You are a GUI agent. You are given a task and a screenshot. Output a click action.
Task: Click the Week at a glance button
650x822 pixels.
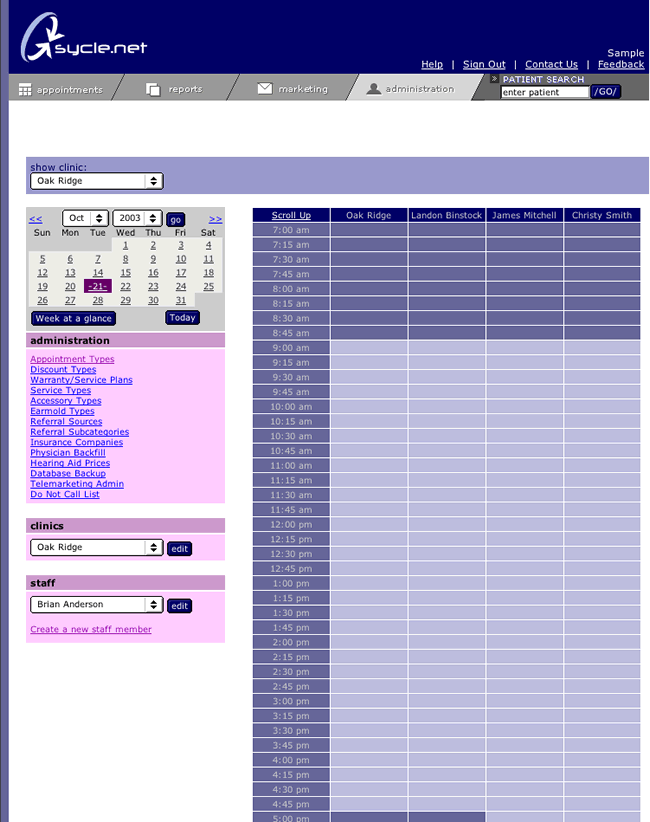pyautogui.click(x=73, y=318)
